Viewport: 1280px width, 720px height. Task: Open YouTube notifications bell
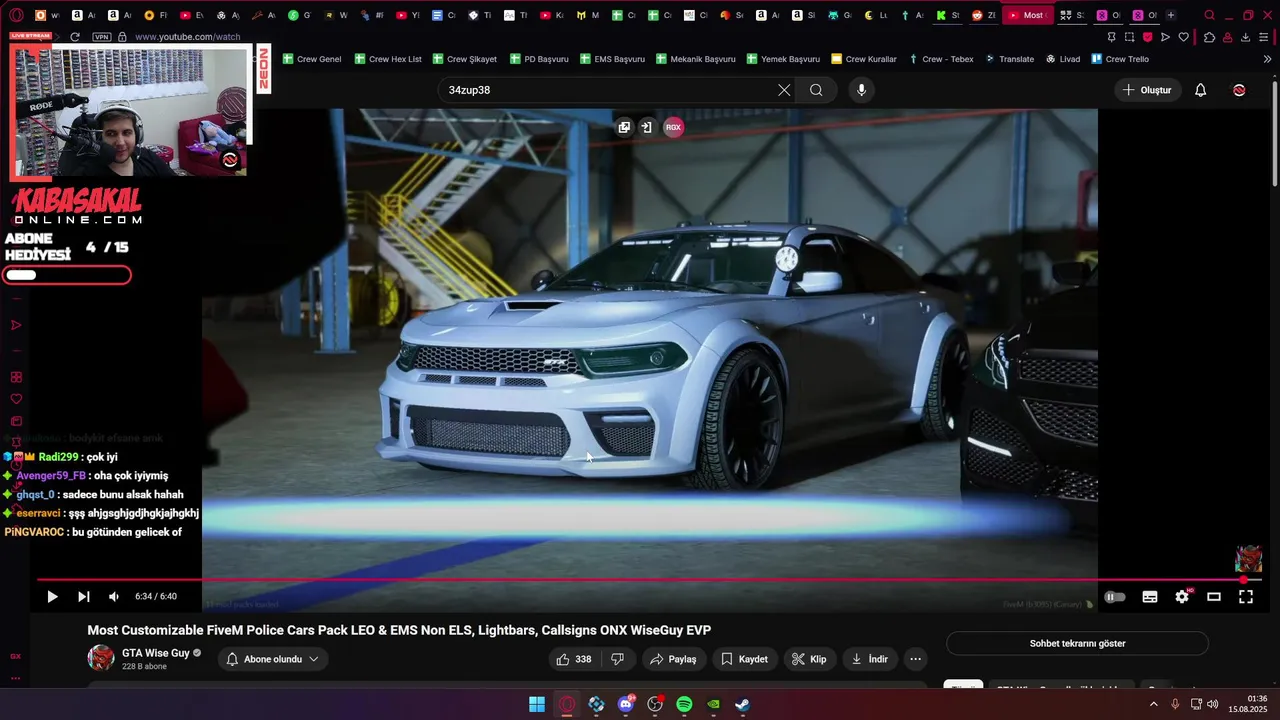point(1201,90)
